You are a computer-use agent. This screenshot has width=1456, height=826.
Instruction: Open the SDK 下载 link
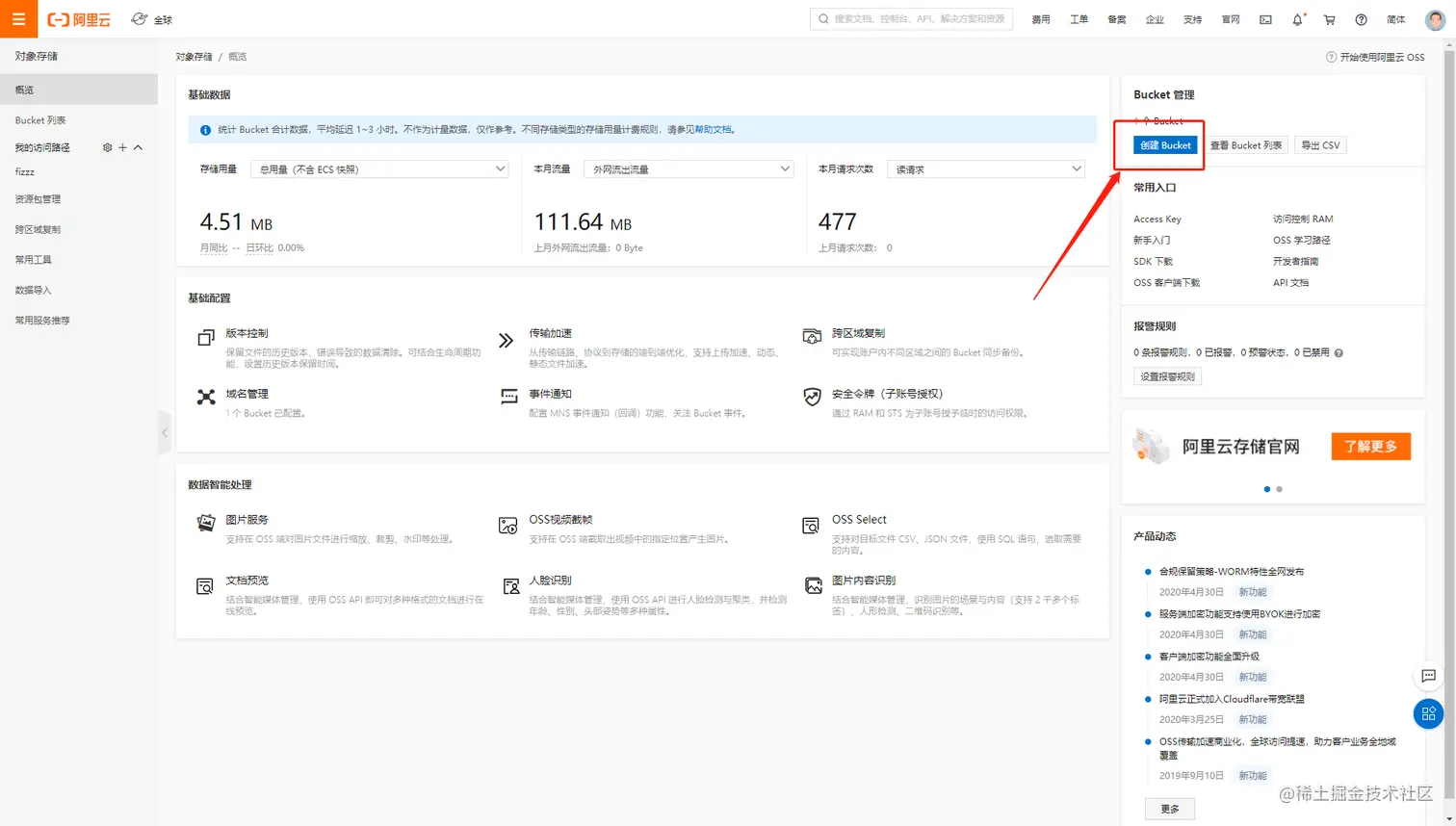[1153, 262]
